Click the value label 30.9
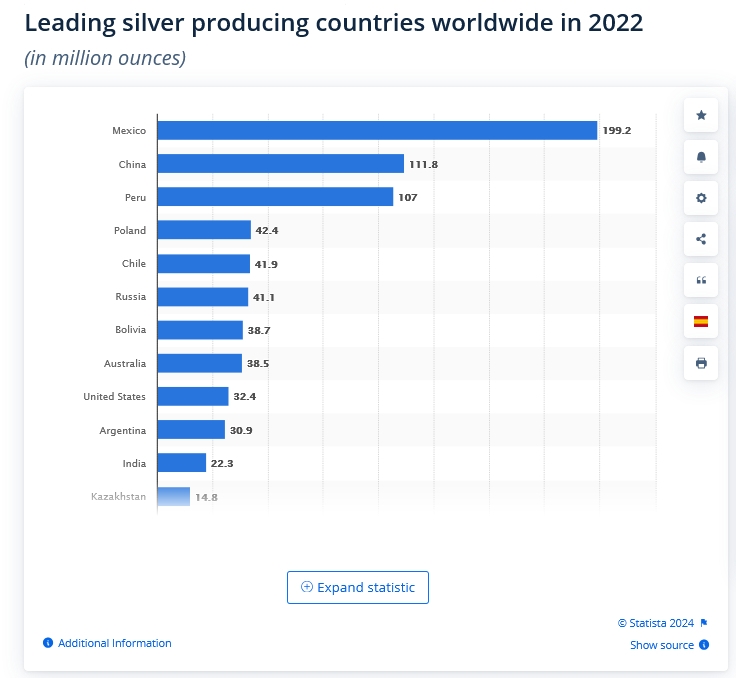The width and height of the screenshot is (736, 678). 241,430
